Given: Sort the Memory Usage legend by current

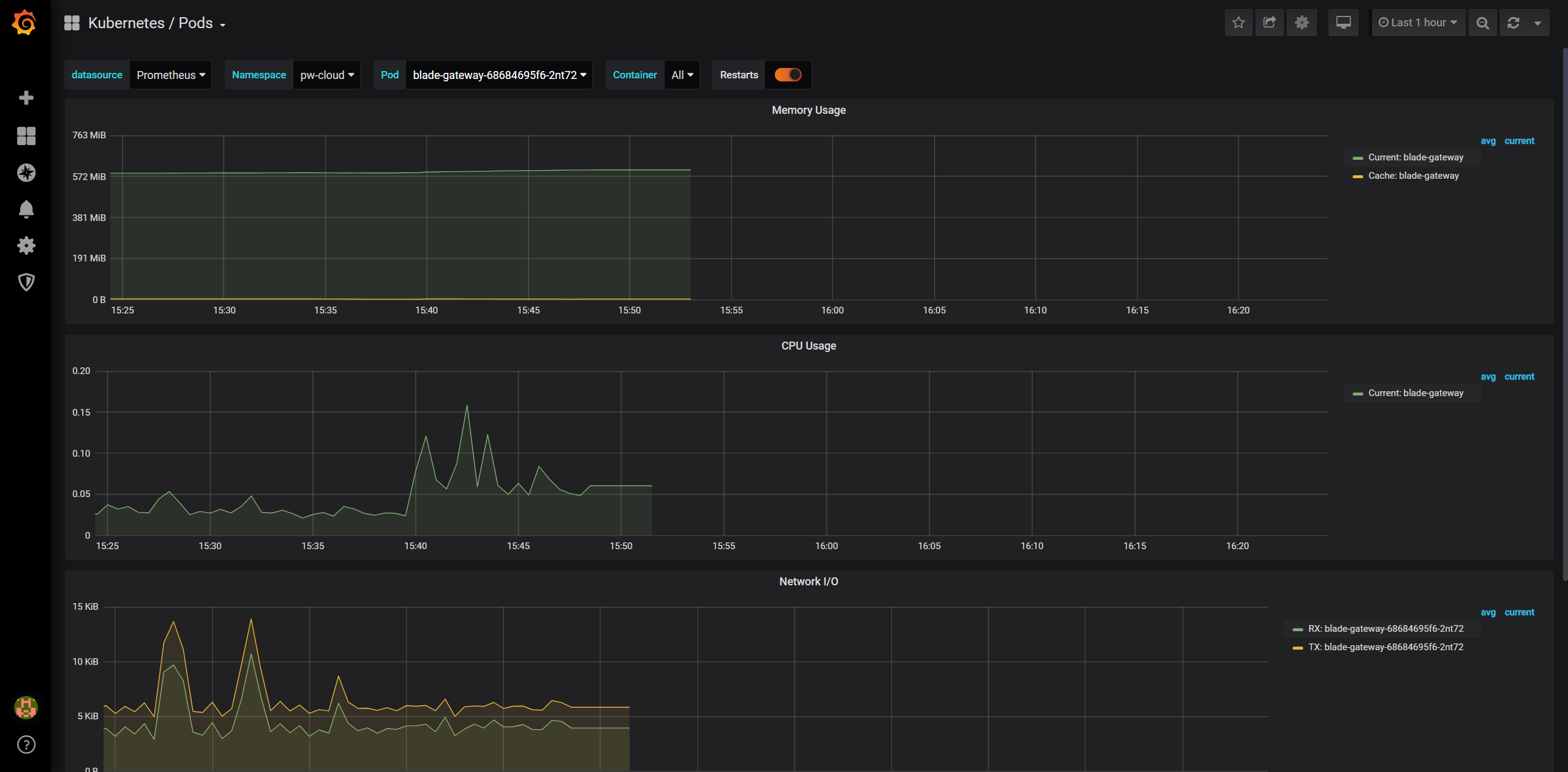Looking at the screenshot, I should (1519, 141).
